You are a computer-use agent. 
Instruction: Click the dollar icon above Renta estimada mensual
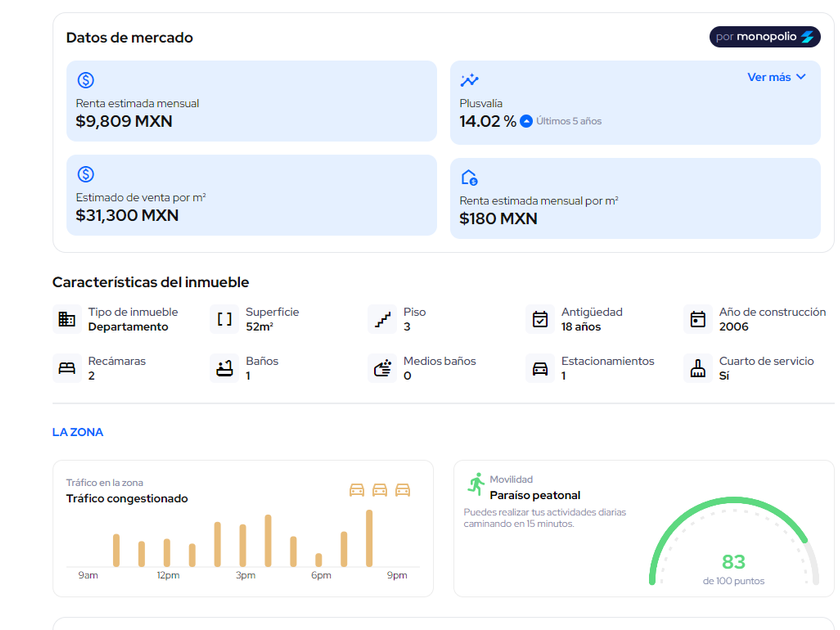[86, 81]
